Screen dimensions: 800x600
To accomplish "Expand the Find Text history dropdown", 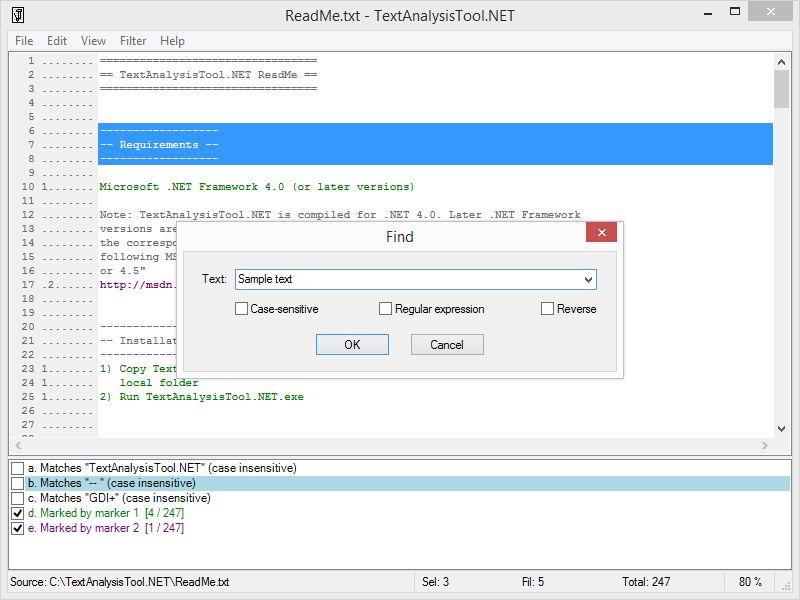I will (x=588, y=280).
